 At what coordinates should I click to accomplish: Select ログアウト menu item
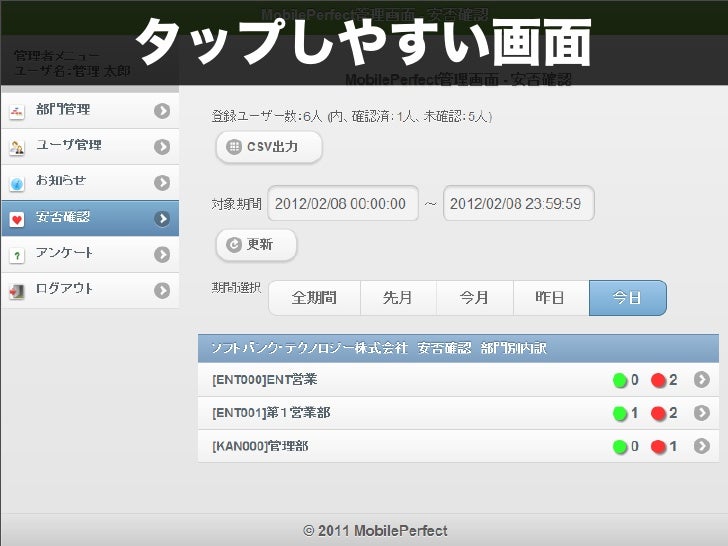[90, 290]
